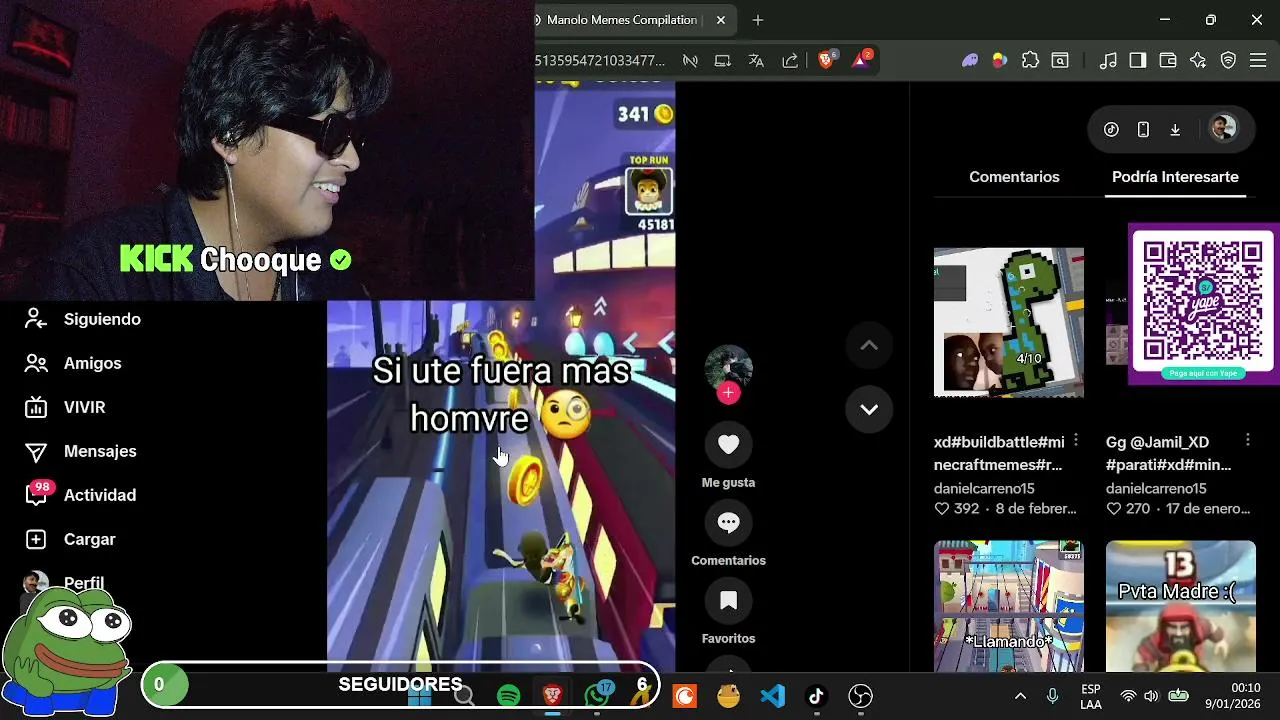Screen dimensions: 1280x720
Task: Open the VIVIR live section
Action: tap(65, 407)
